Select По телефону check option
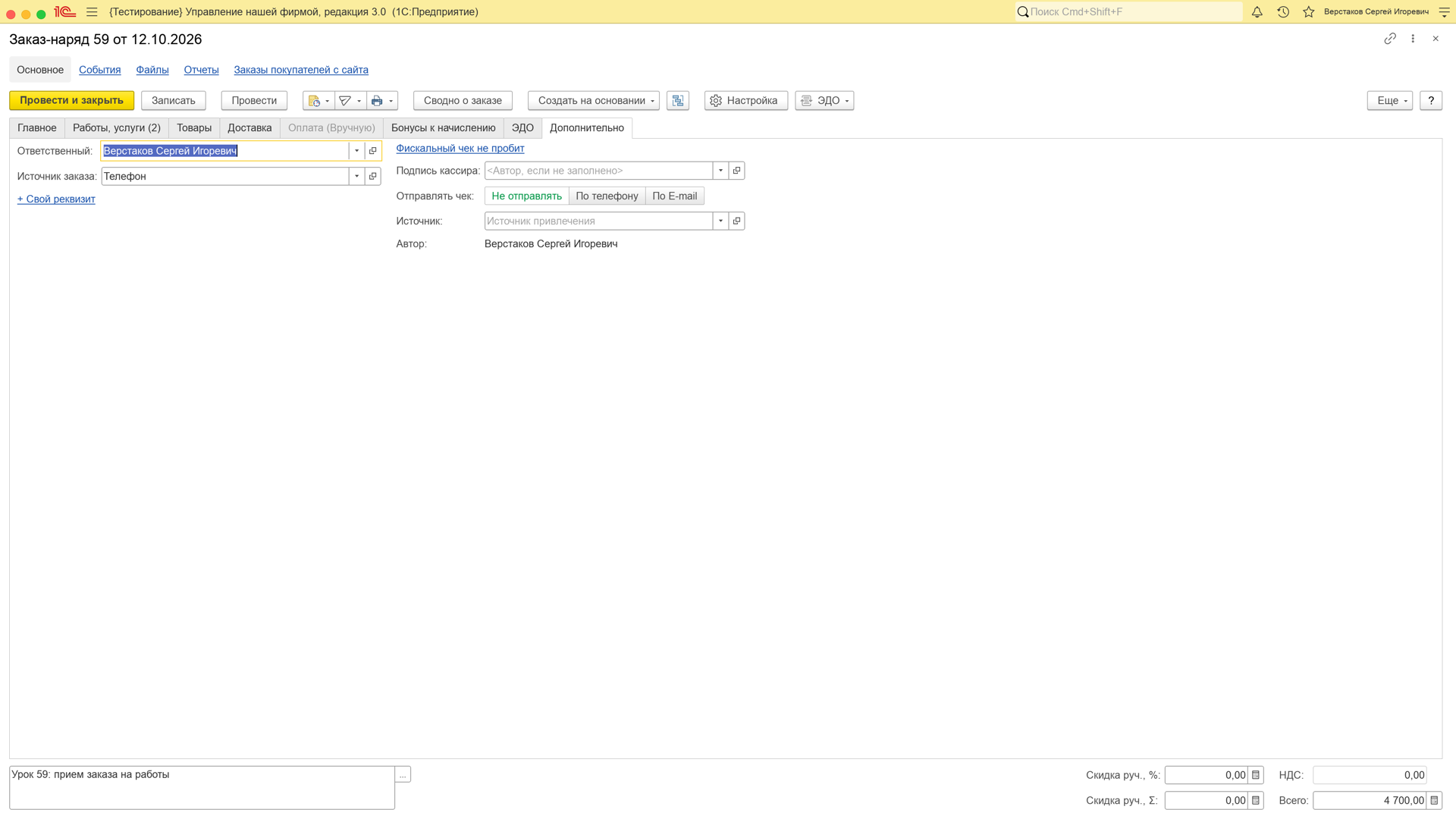The width and height of the screenshot is (1456, 819). [x=607, y=196]
